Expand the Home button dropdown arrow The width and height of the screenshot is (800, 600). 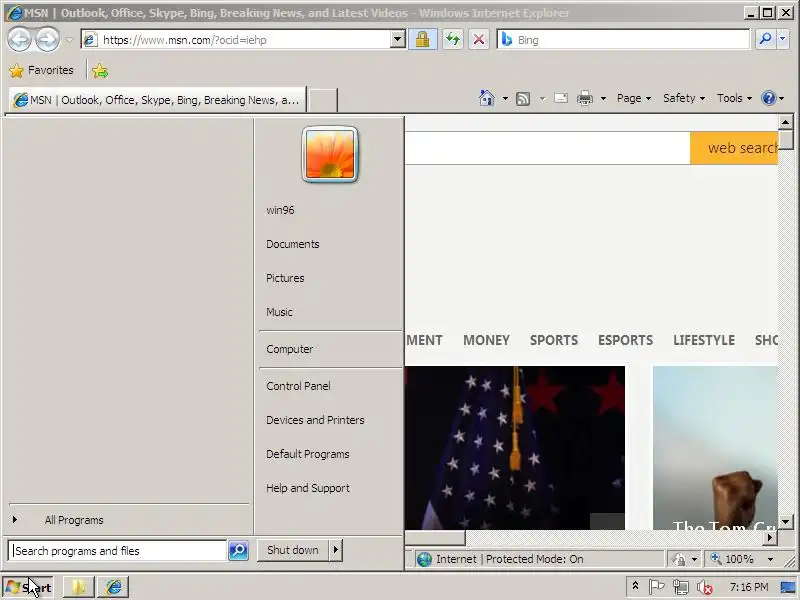[x=505, y=98]
